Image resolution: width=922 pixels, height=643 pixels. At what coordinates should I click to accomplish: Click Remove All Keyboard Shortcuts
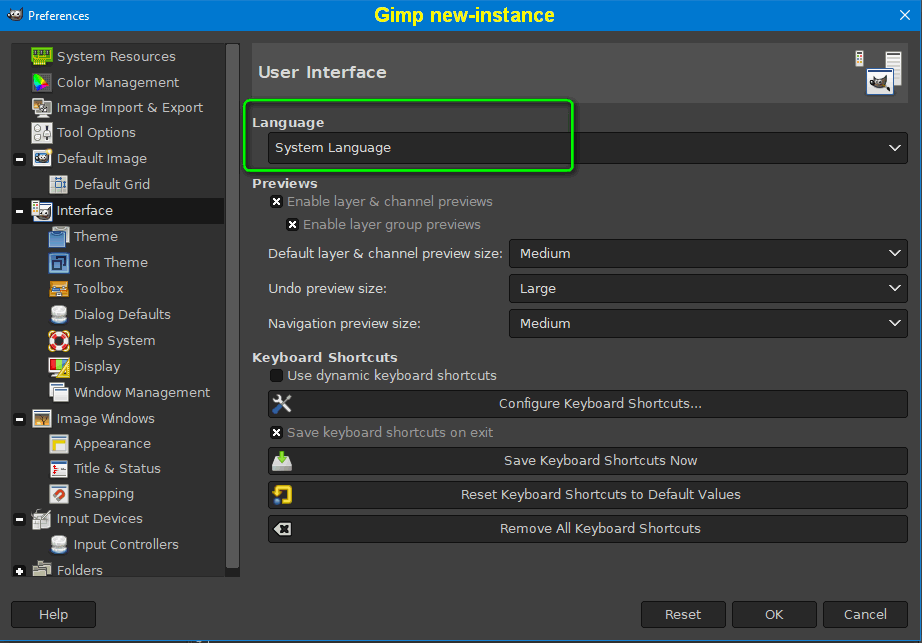pos(587,529)
